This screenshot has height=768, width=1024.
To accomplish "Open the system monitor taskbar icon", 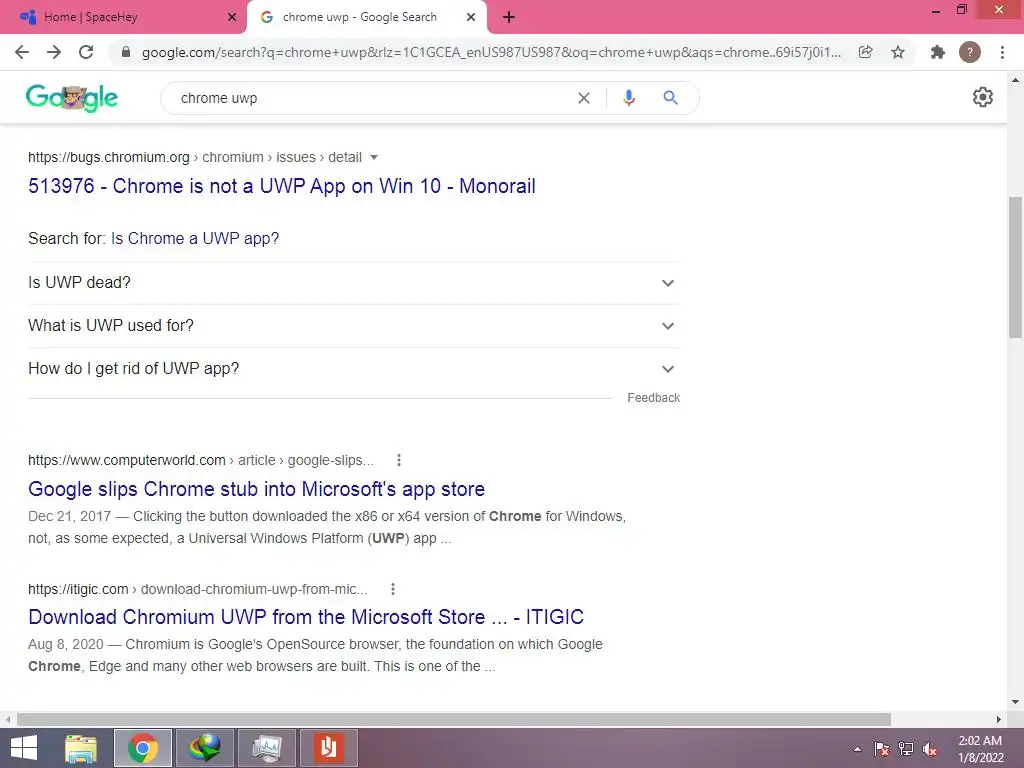I will click(266, 748).
